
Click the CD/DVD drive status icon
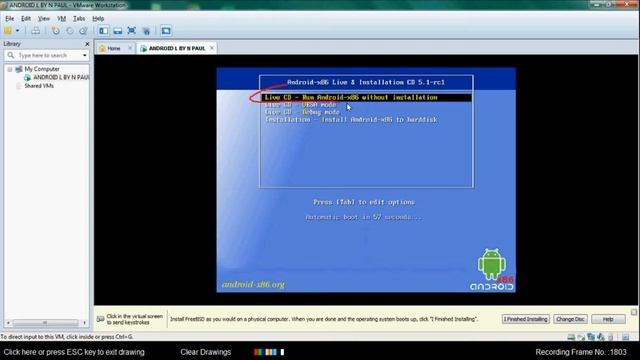click(581, 337)
